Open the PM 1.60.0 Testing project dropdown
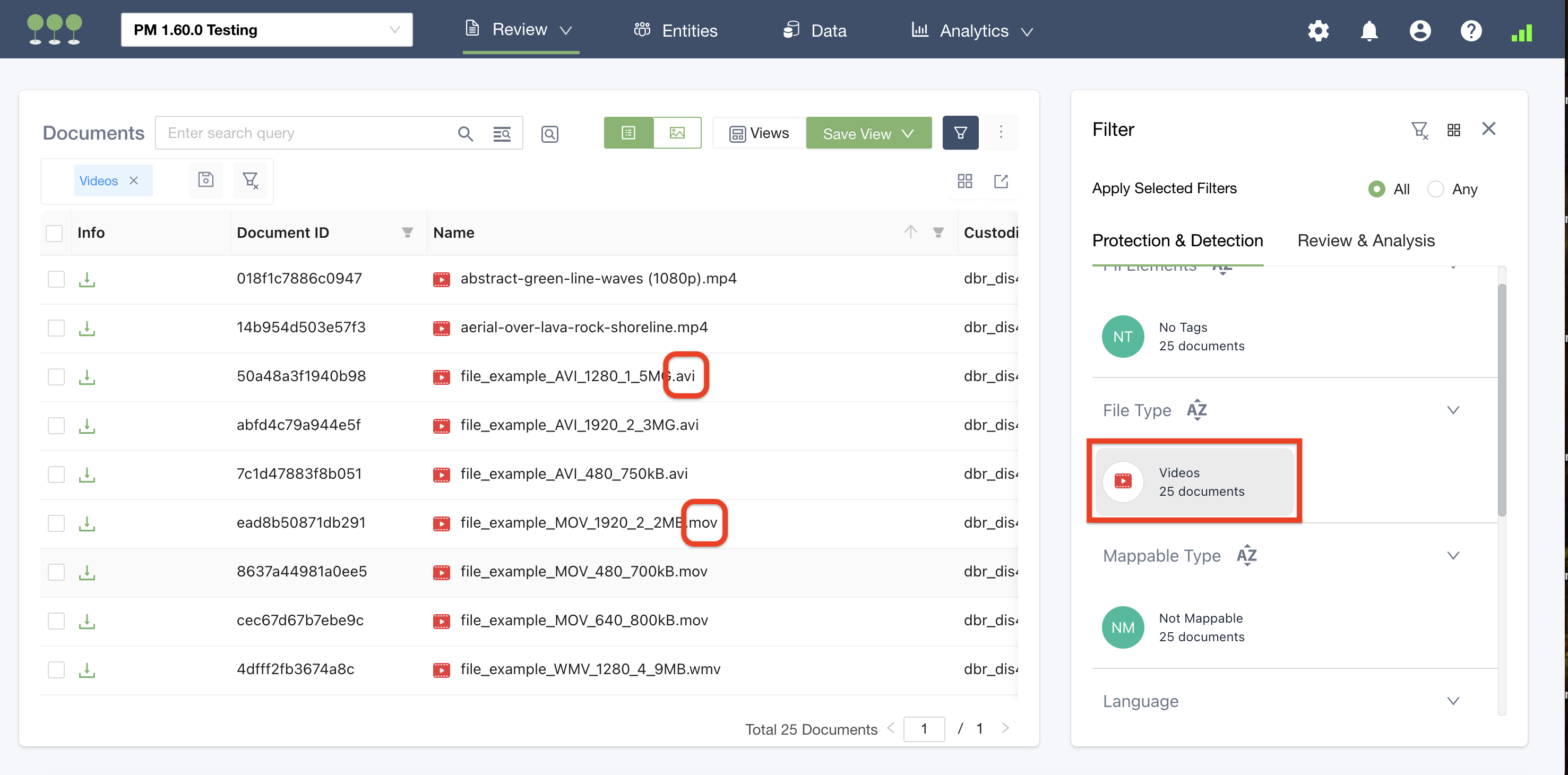This screenshot has width=1568, height=775. coord(266,30)
